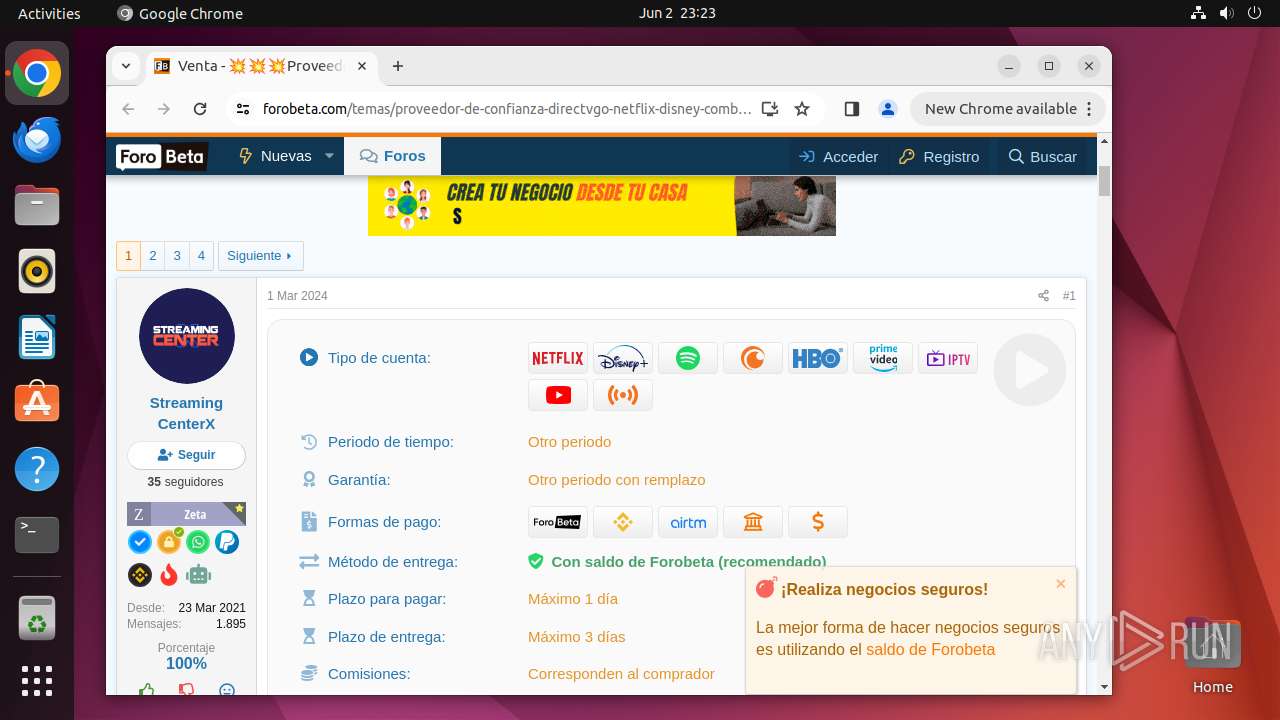Click the Crea tu negocio banner ad
1280x720 pixels.
tap(602, 206)
